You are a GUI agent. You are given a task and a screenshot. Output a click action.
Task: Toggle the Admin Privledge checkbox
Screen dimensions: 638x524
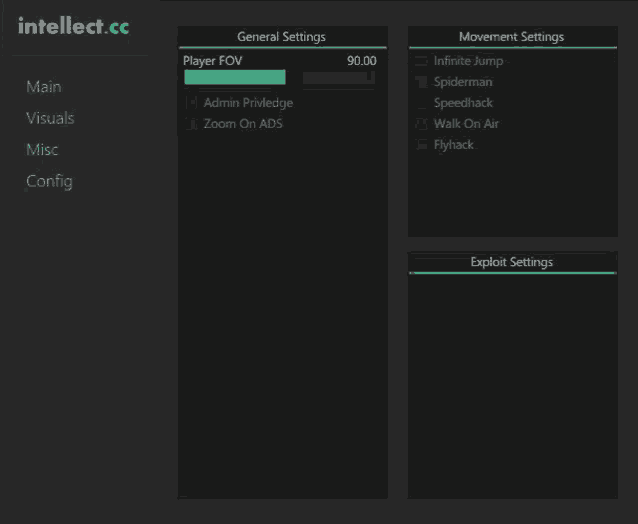[192, 103]
